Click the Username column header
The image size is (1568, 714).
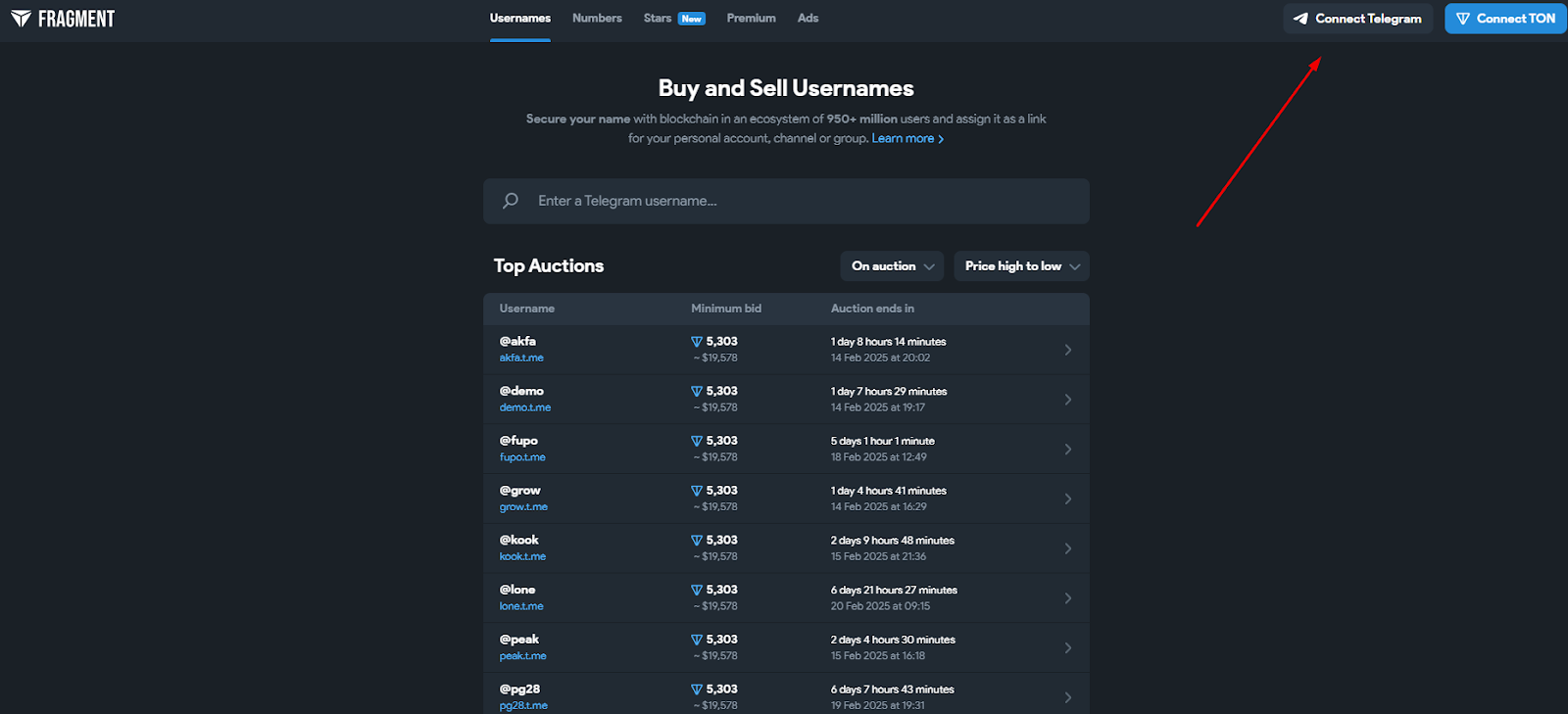pyautogui.click(x=527, y=309)
